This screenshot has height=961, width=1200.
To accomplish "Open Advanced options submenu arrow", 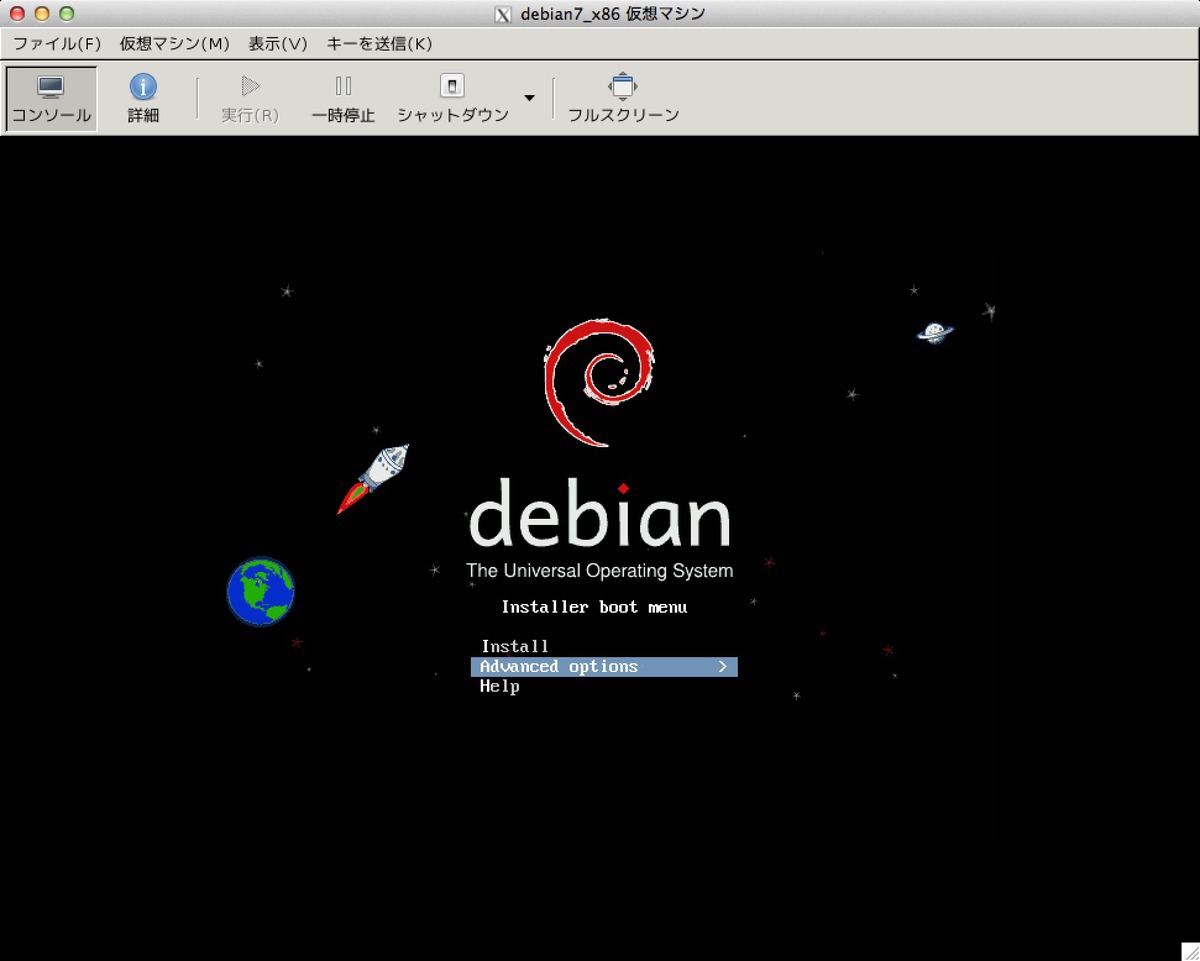I will (x=723, y=667).
